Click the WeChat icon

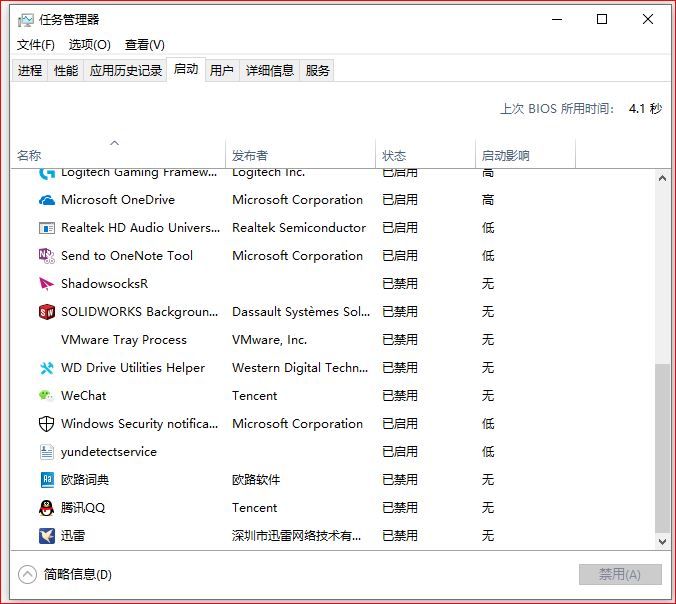(x=47, y=395)
